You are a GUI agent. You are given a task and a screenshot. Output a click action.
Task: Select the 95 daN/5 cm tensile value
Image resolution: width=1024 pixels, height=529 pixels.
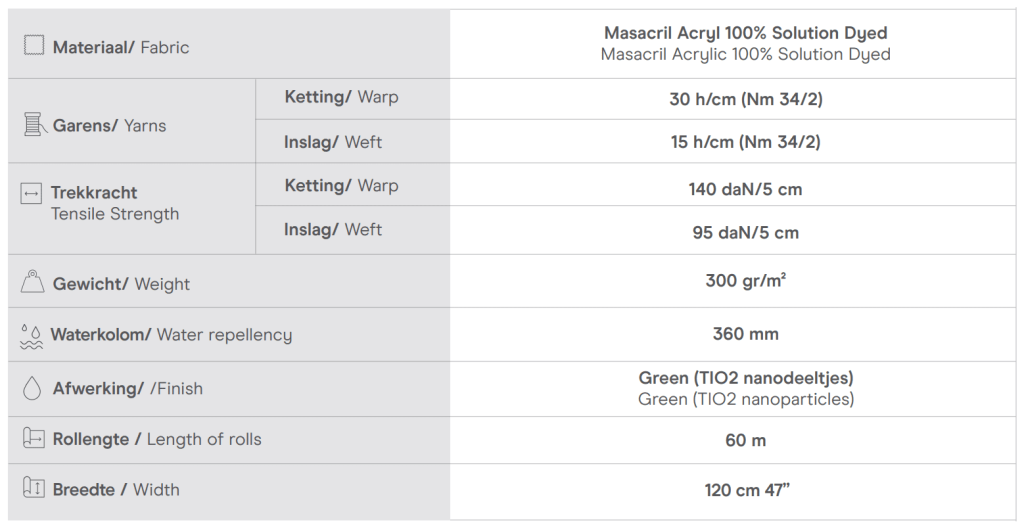(x=745, y=233)
